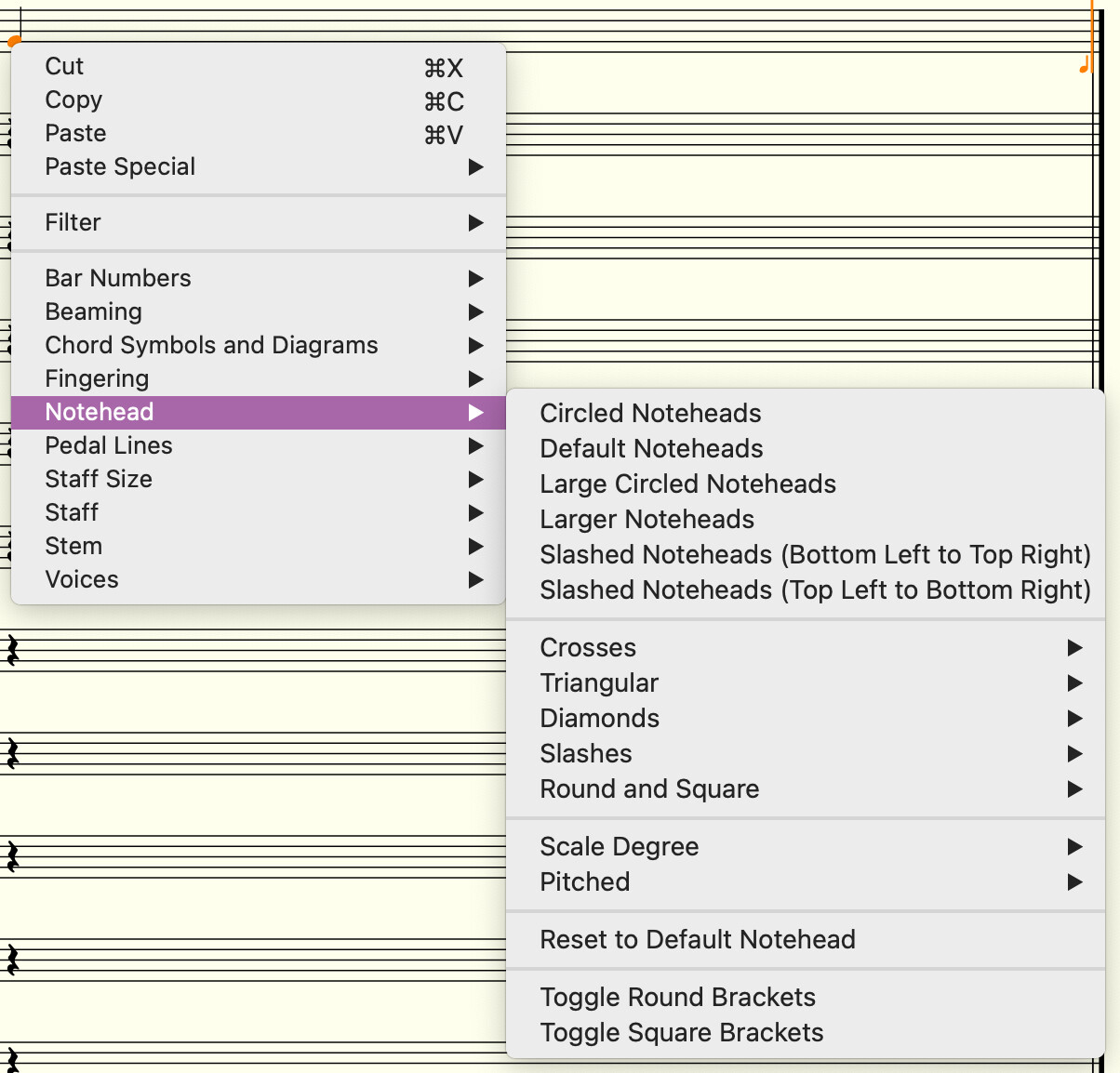Image resolution: width=1120 pixels, height=1073 pixels.
Task: Expand the Voices submenu
Action: 81,579
